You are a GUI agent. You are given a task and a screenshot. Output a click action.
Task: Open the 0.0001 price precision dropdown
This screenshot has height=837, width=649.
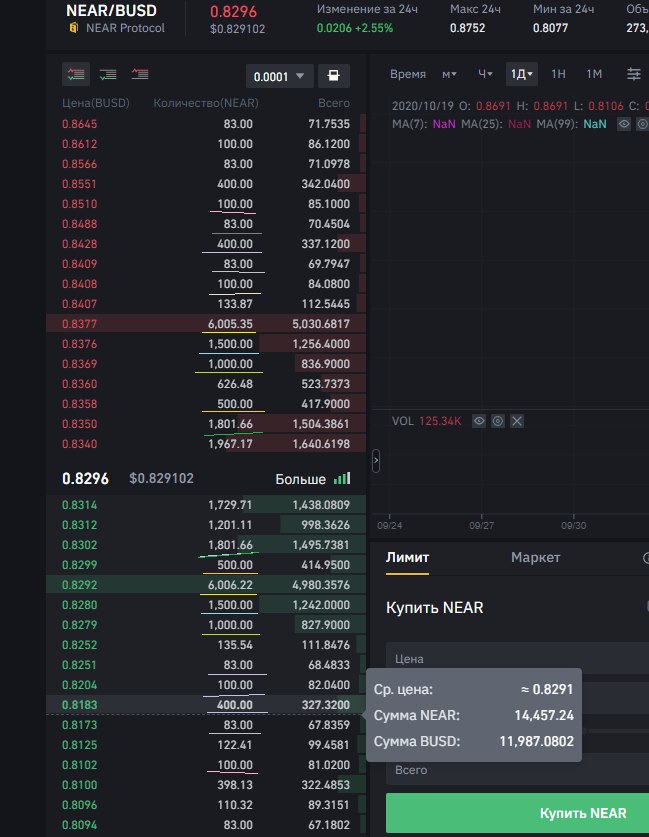[279, 76]
